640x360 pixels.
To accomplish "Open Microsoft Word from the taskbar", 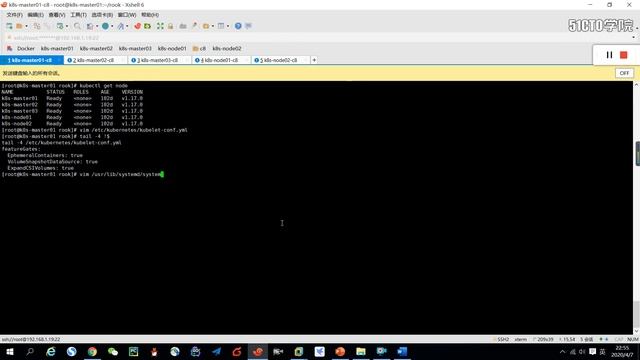I will coord(402,351).
